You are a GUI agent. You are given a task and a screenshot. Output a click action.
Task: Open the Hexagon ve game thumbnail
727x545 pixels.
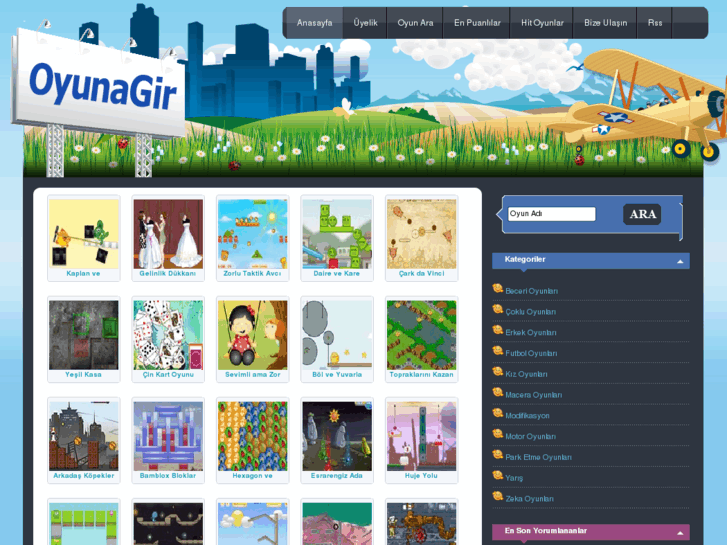253,436
